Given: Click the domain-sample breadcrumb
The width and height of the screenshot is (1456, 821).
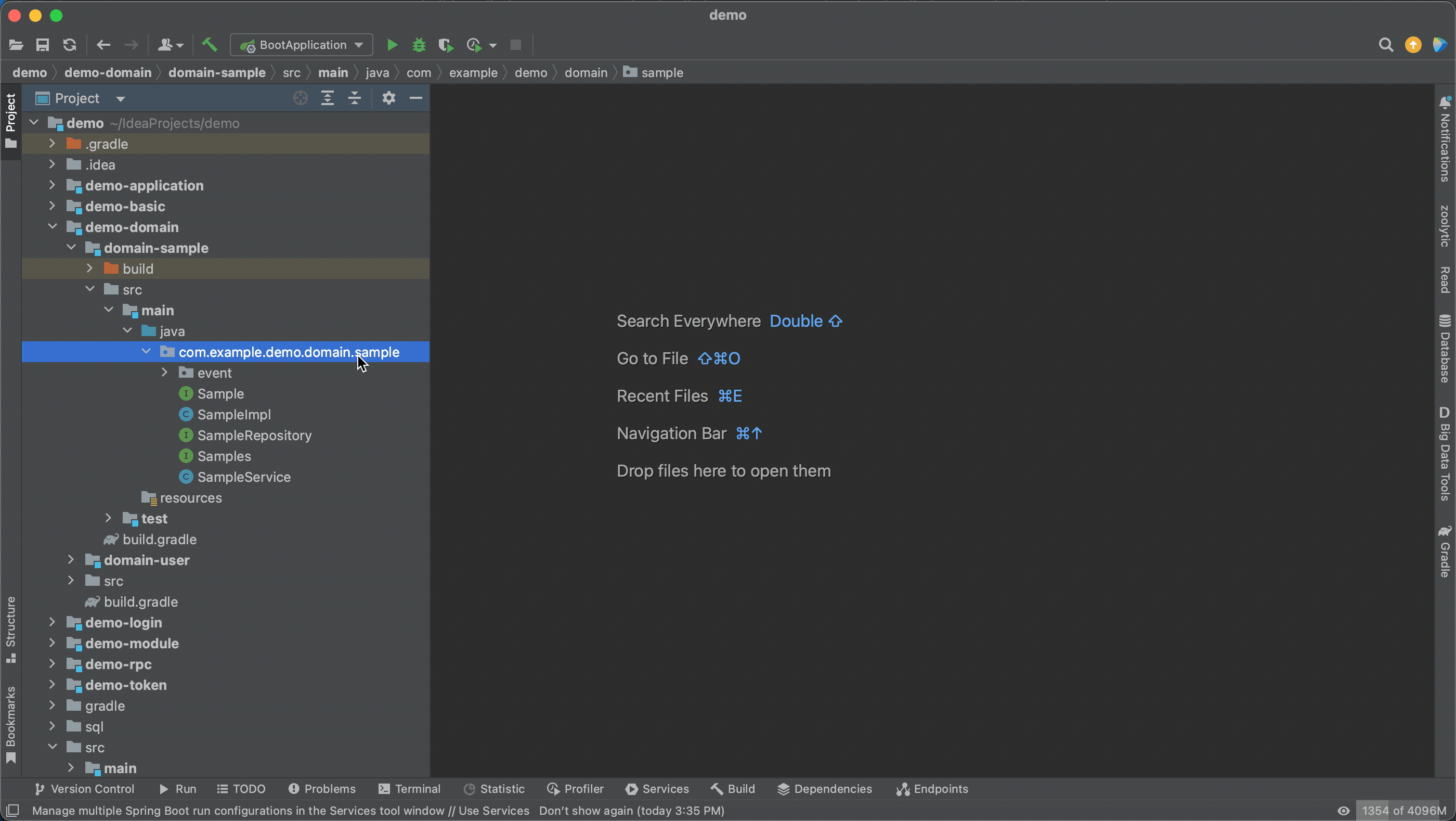Looking at the screenshot, I should coord(217,72).
